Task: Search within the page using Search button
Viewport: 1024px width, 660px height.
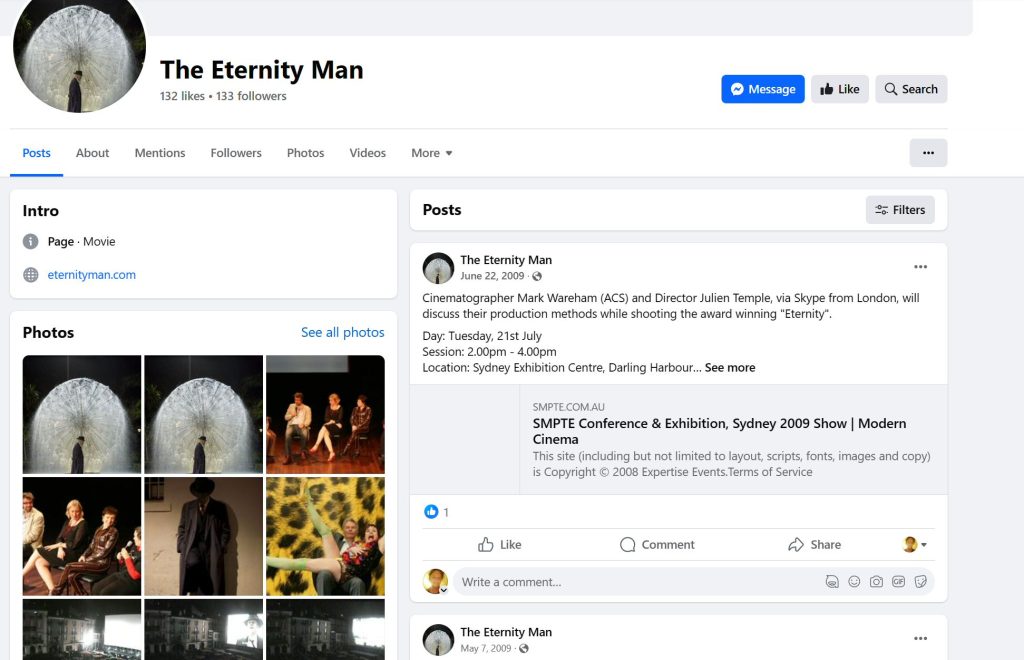Action: (x=911, y=89)
